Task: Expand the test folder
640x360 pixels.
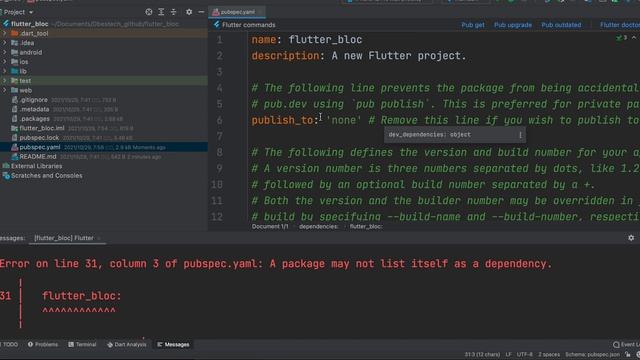Action: (x=5, y=81)
